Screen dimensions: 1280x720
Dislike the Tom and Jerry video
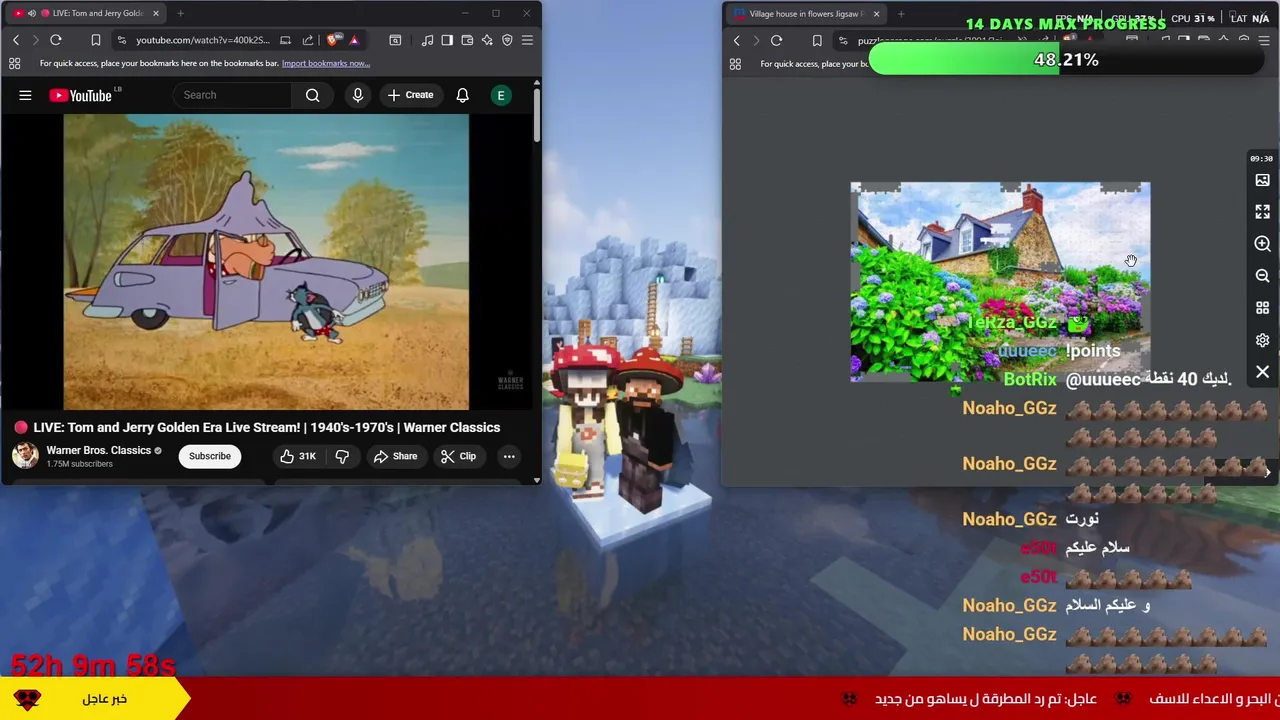(342, 456)
